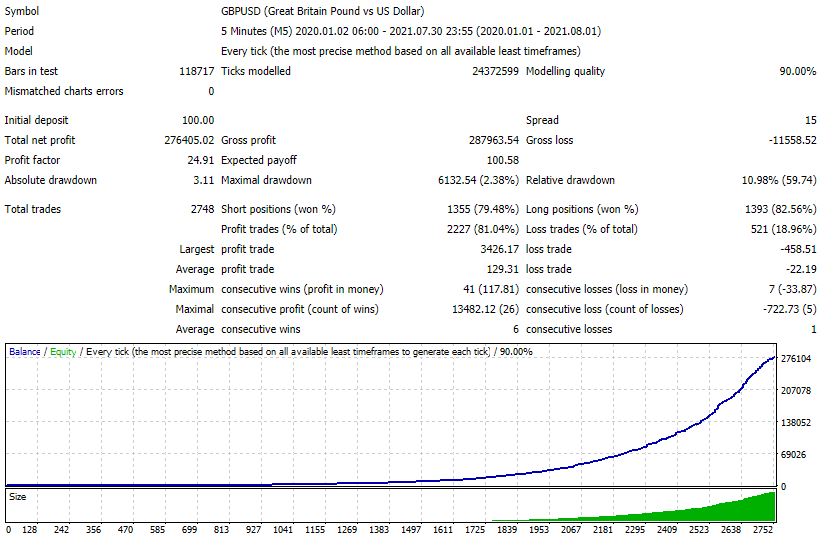Click Total trades value 2748
Viewport: 821px width, 539px height.
pyautogui.click(x=202, y=210)
